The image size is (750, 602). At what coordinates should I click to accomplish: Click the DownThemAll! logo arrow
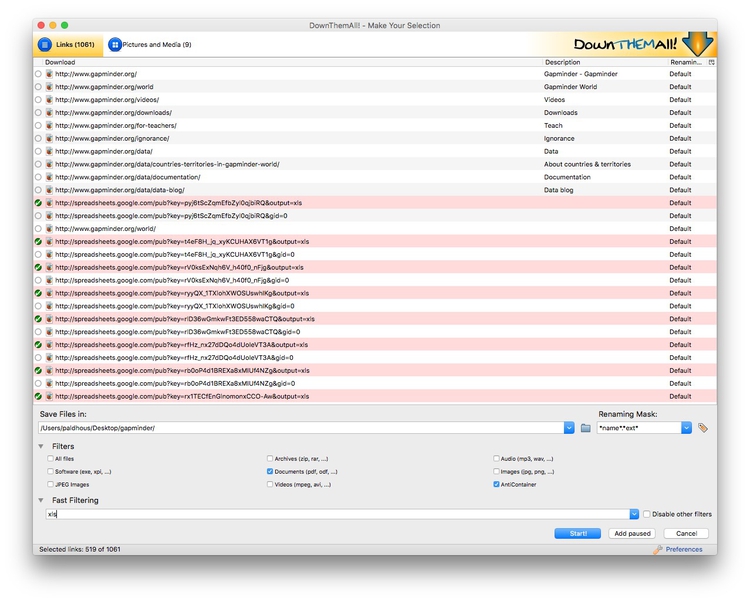point(698,44)
